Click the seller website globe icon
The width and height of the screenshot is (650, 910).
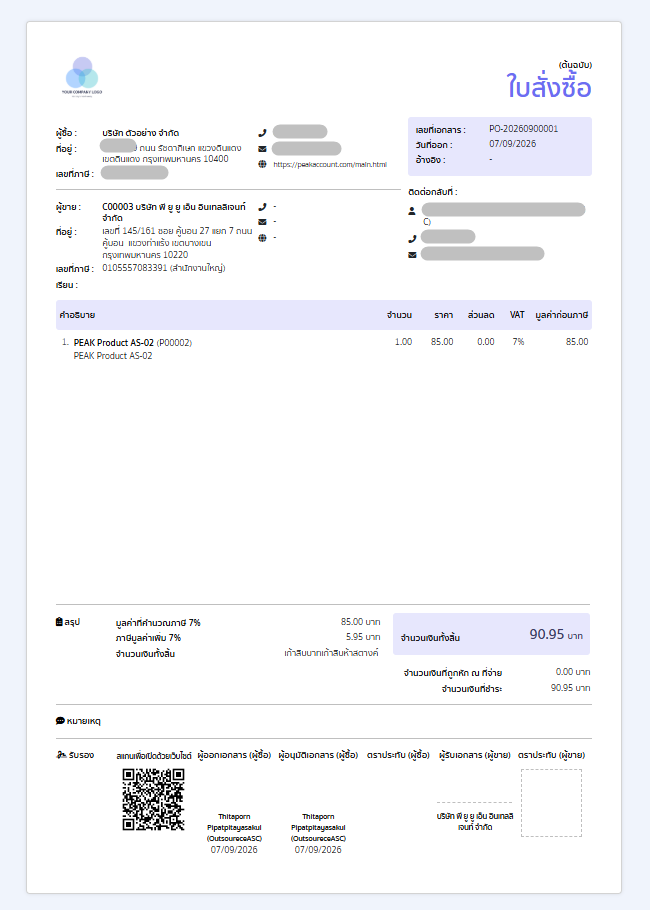click(262, 237)
